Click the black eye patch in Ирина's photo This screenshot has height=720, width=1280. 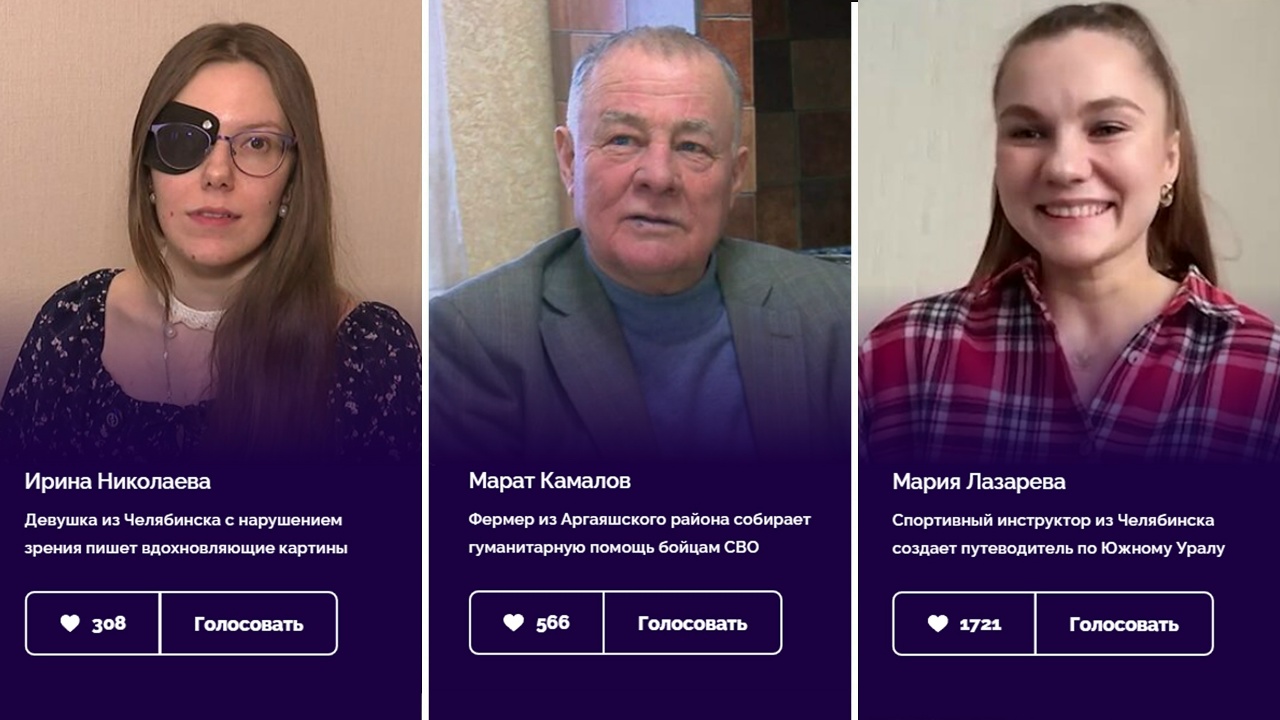(180, 138)
